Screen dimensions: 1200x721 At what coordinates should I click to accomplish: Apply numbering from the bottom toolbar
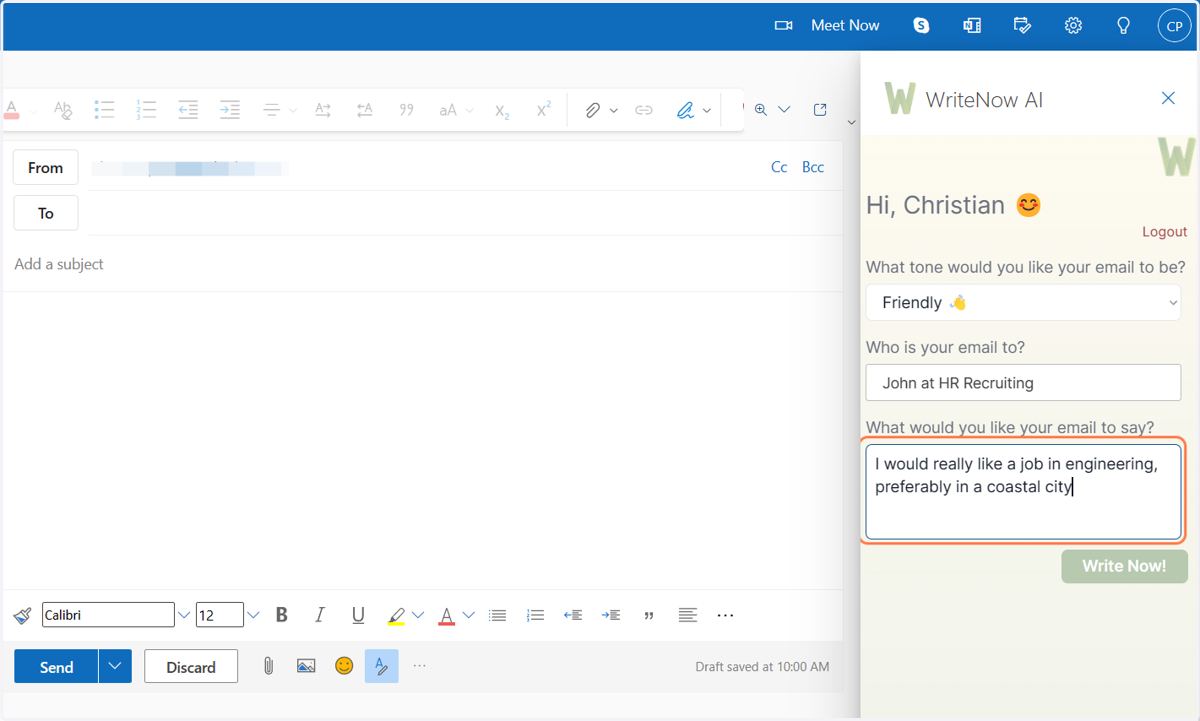tap(535, 615)
